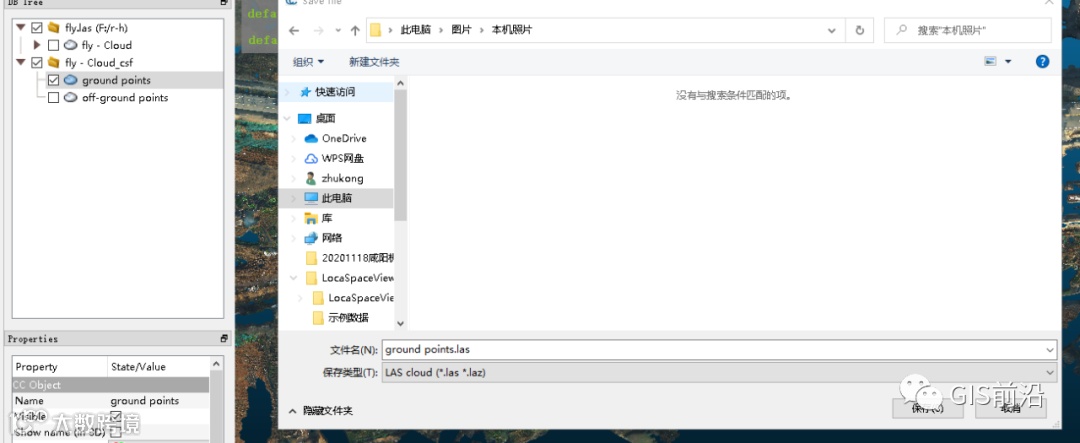Open the 文件名 dropdown arrow

pos(1050,350)
